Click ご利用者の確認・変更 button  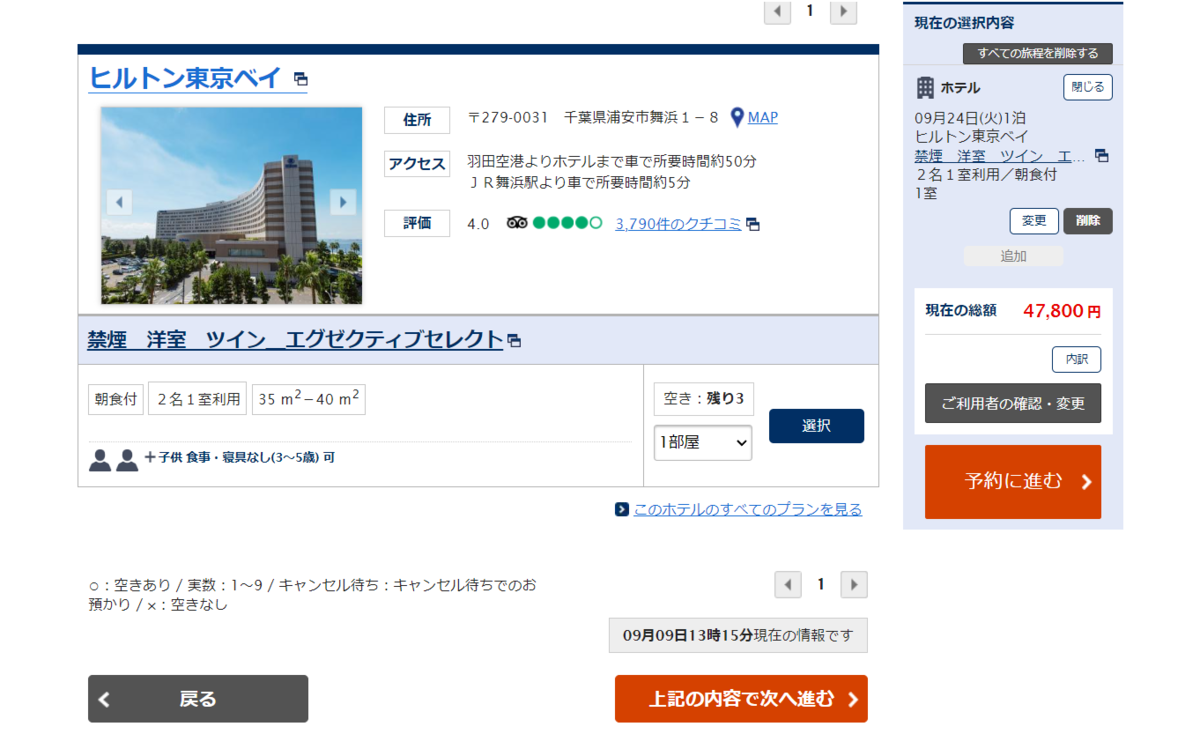(x=1013, y=403)
